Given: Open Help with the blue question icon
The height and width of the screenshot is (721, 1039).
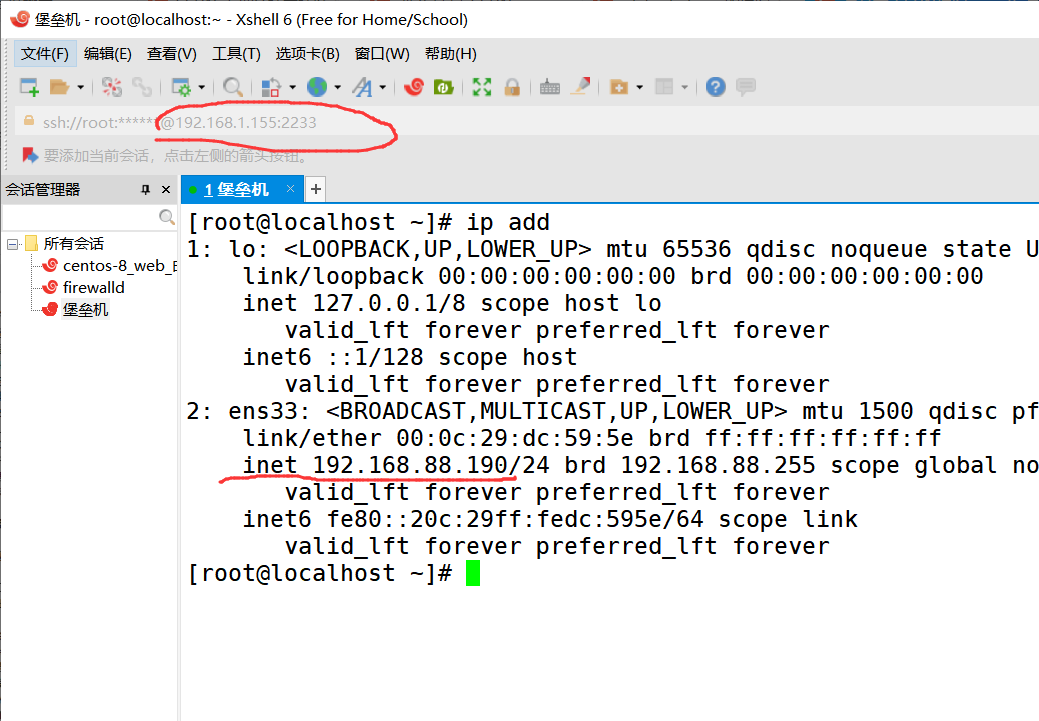Looking at the screenshot, I should click(x=716, y=87).
